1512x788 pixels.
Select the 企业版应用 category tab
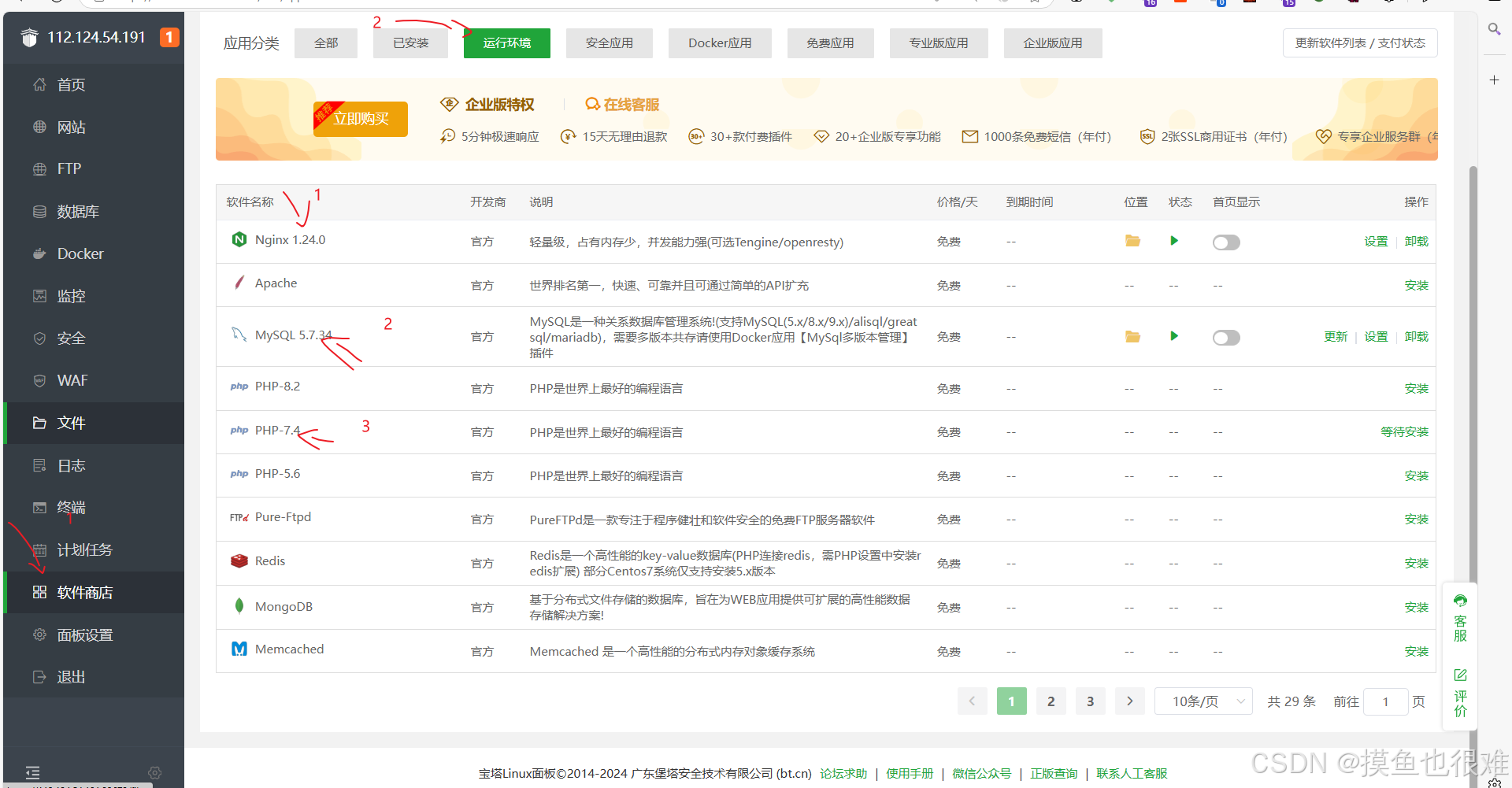pyautogui.click(x=1053, y=43)
